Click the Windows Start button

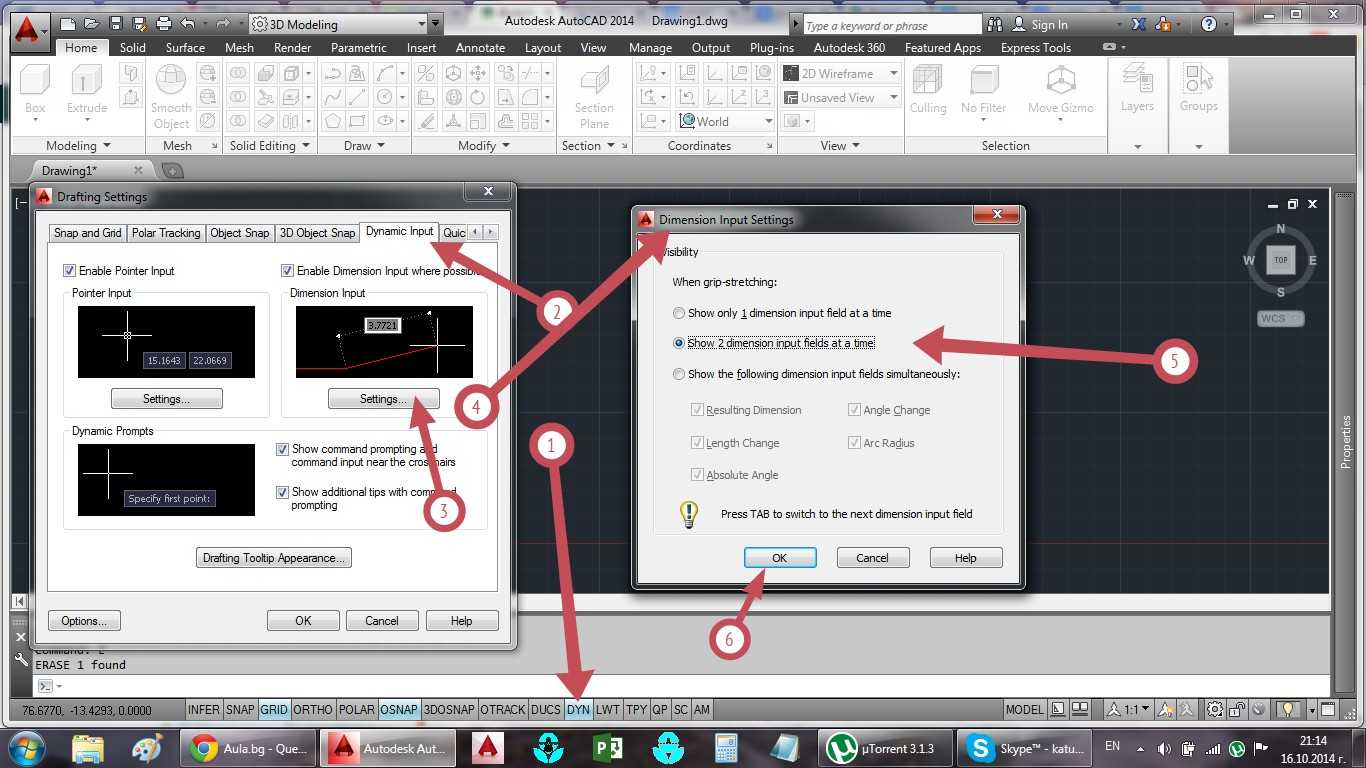click(x=27, y=747)
